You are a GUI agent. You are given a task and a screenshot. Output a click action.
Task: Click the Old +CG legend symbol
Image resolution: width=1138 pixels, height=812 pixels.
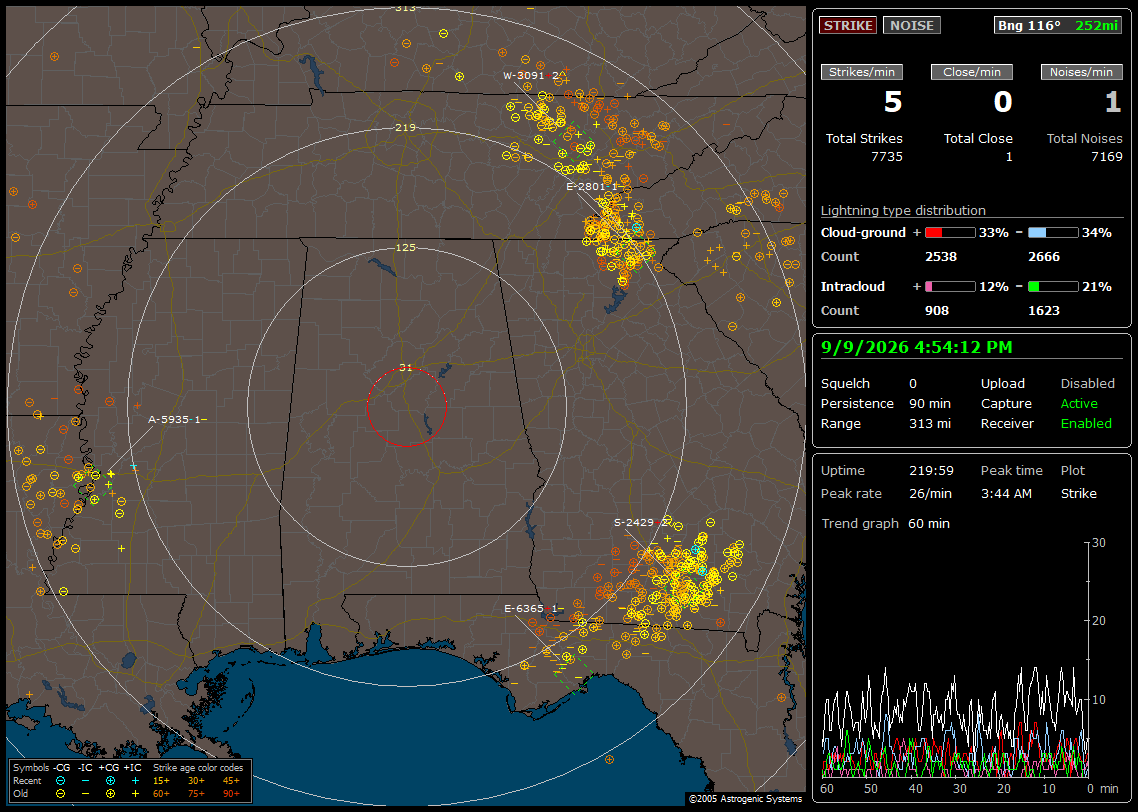click(110, 794)
